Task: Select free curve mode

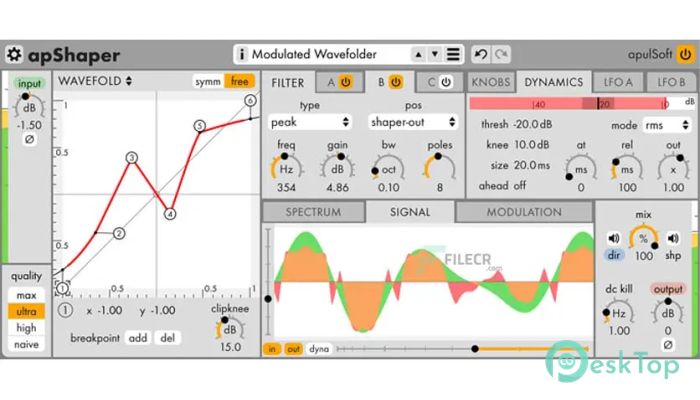Action: [240, 82]
